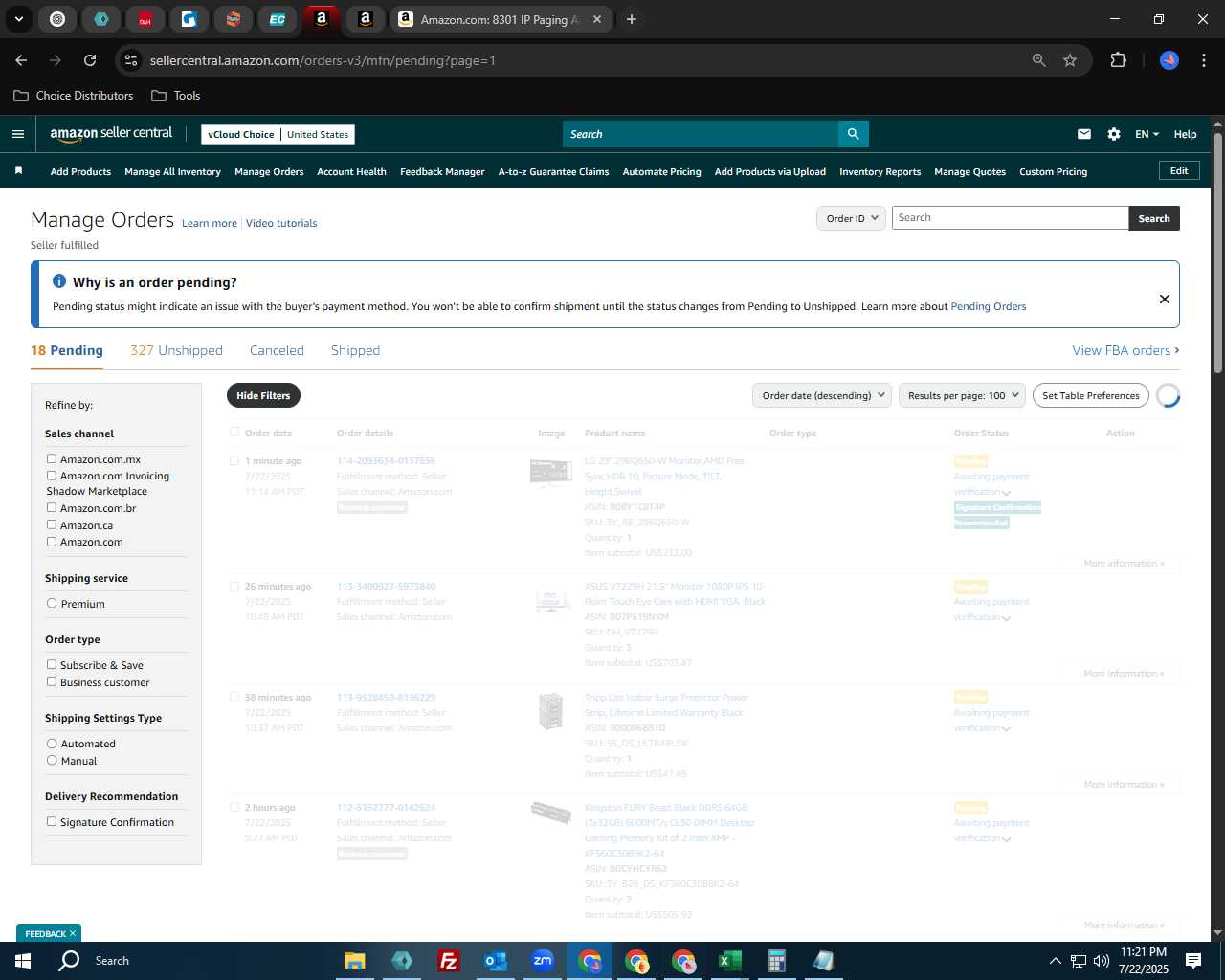
Task: Check Amazon.com Invoicing Shadow Marketplace filter
Action: point(52,476)
